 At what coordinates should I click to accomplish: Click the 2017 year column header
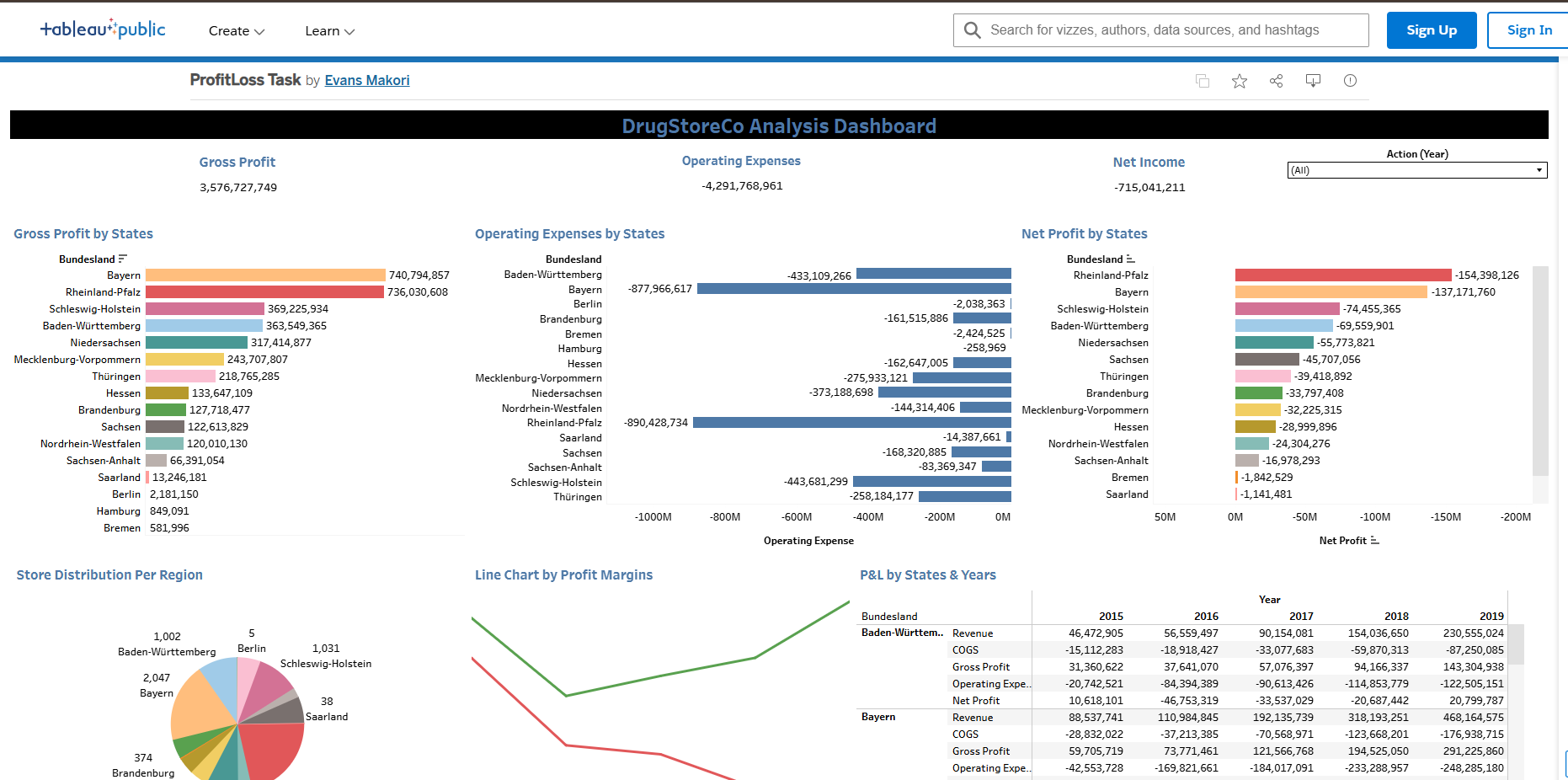pos(1301,617)
